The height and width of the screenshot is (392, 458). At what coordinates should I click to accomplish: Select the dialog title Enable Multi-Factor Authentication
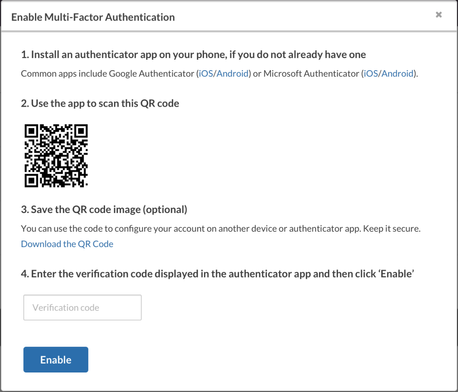(93, 17)
